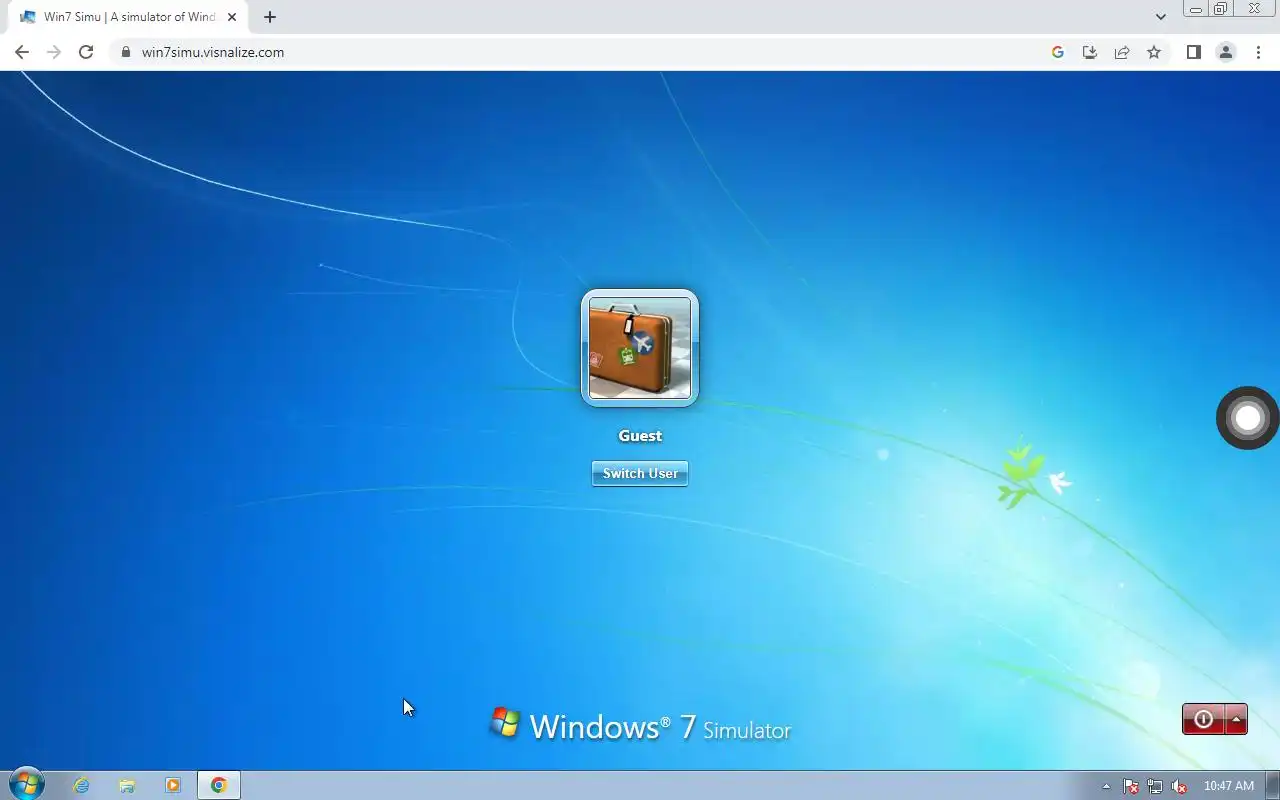1280x800 pixels.
Task: Select the Guest account suitcase picture
Action: pyautogui.click(x=640, y=348)
